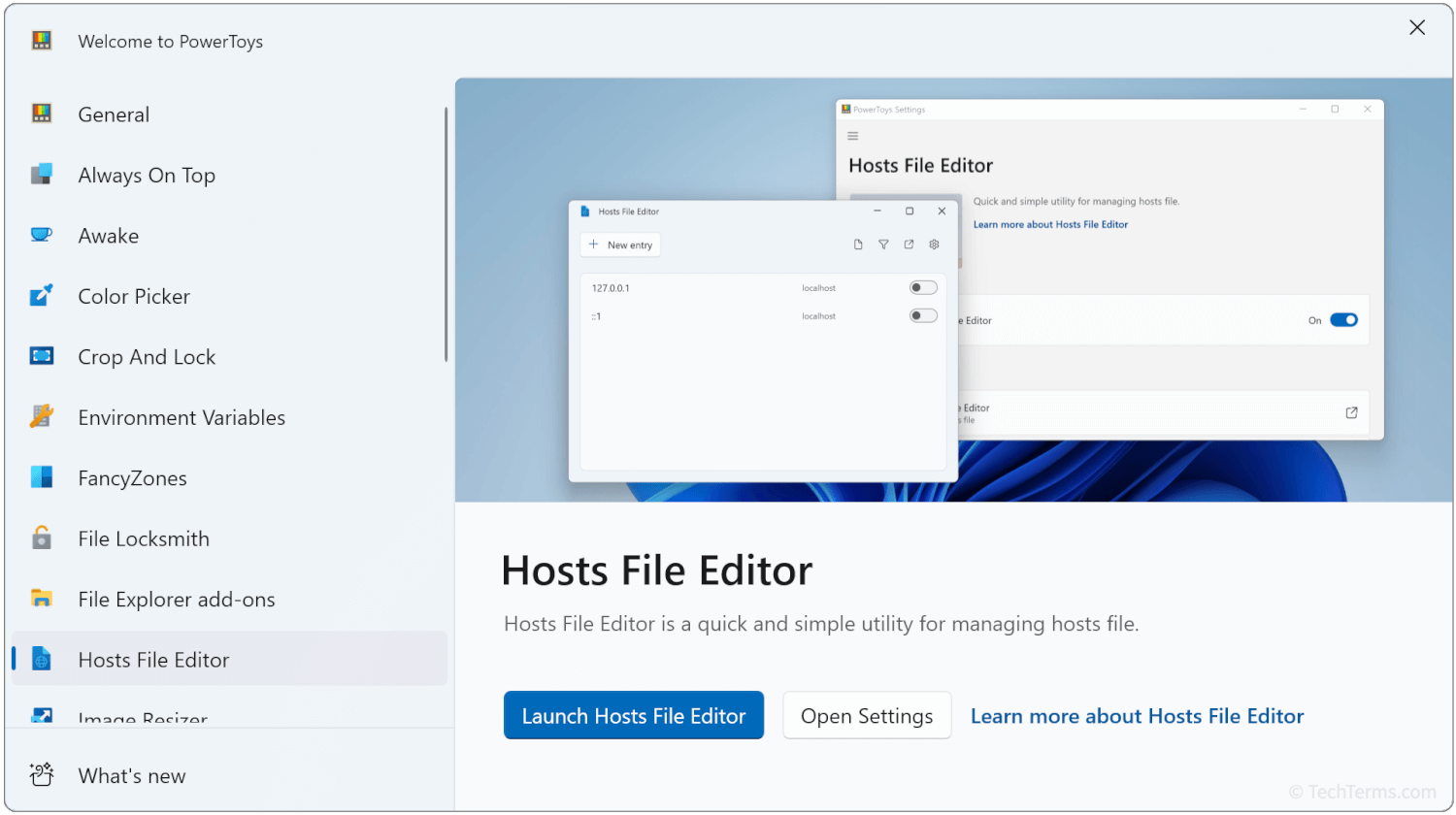1456x815 pixels.
Task: Select File Explorer add-ons
Action: pos(229,600)
